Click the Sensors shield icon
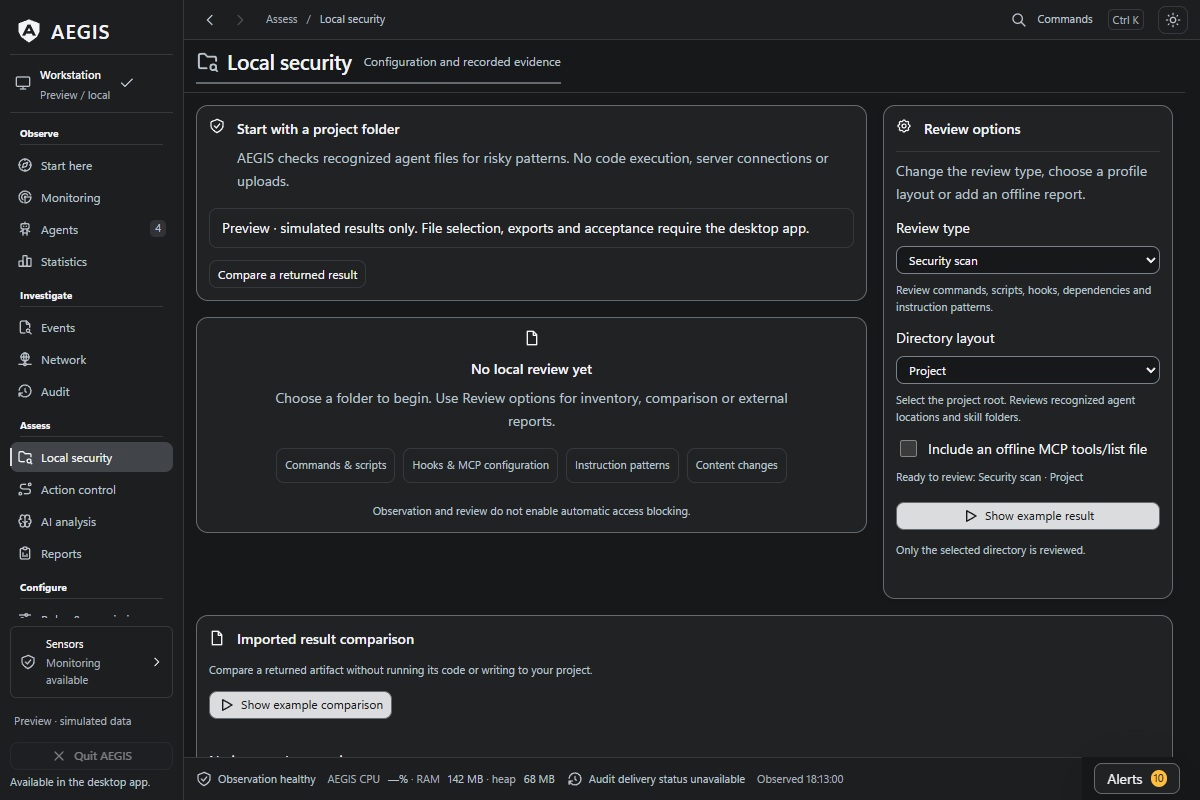The image size is (1200, 800). pyautogui.click(x=28, y=662)
